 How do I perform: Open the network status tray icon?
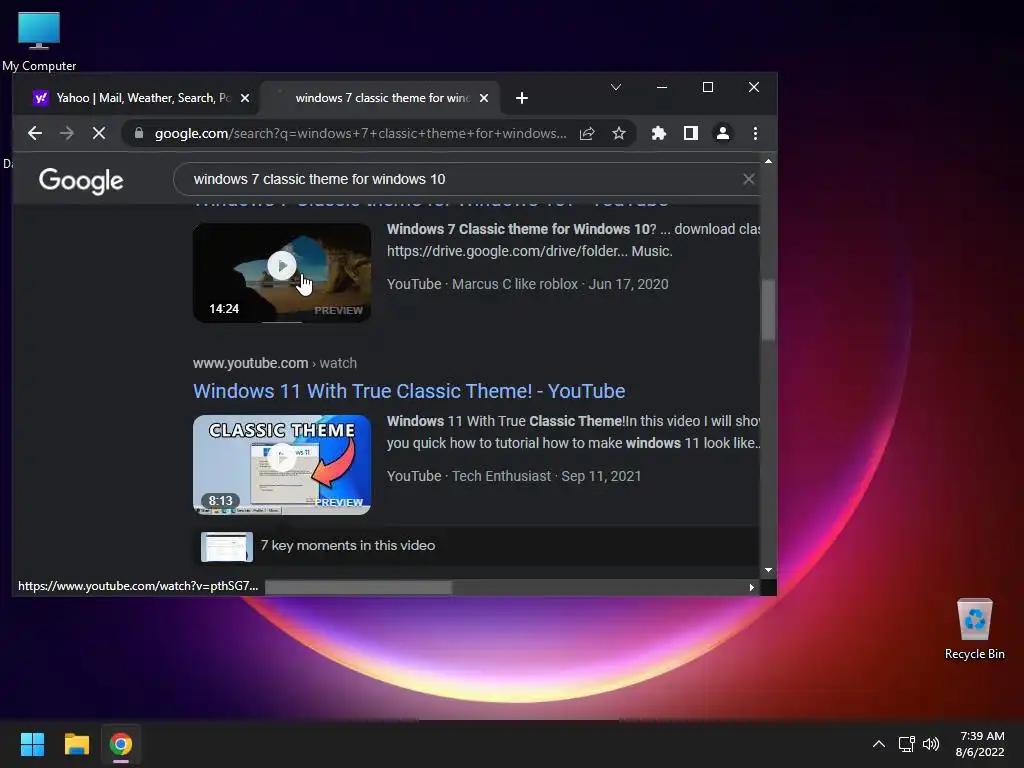(x=906, y=744)
